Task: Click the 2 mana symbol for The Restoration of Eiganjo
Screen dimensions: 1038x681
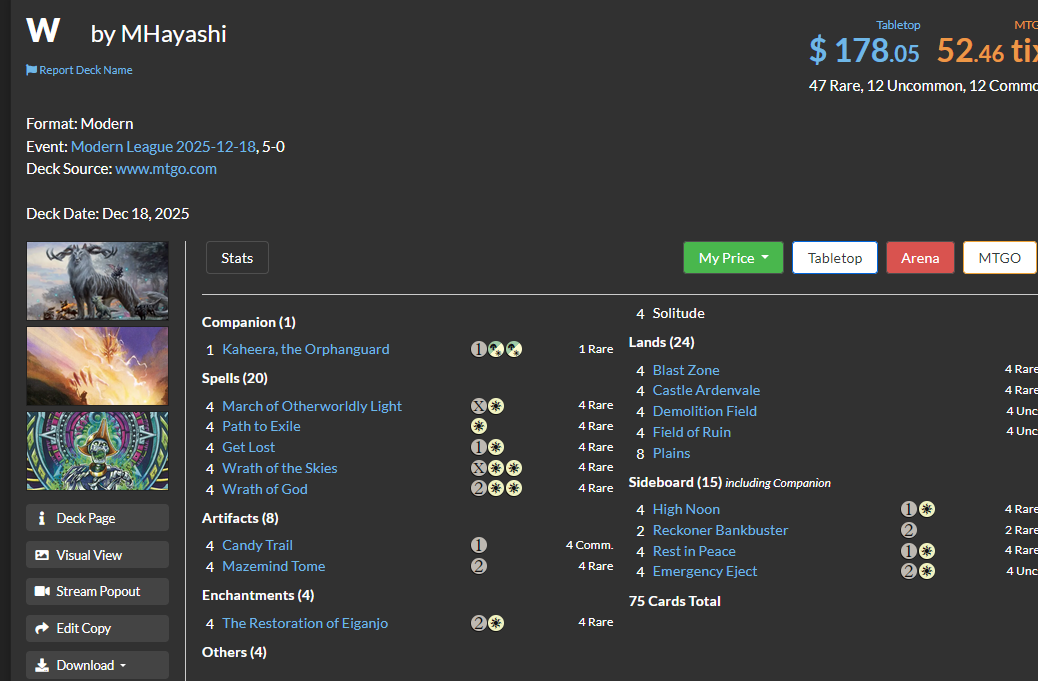Action: click(479, 623)
